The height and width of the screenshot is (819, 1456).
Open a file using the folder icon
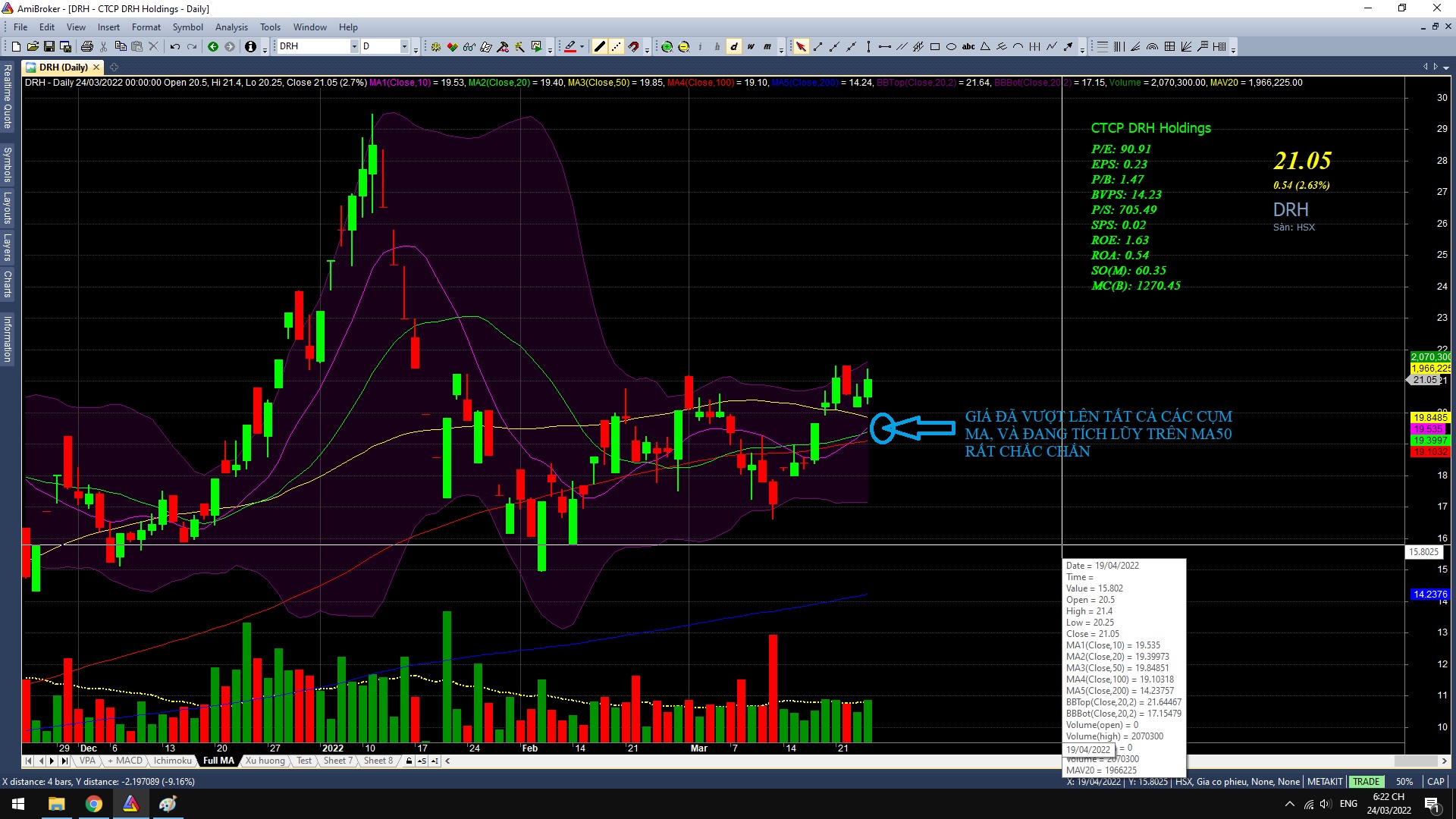33,47
